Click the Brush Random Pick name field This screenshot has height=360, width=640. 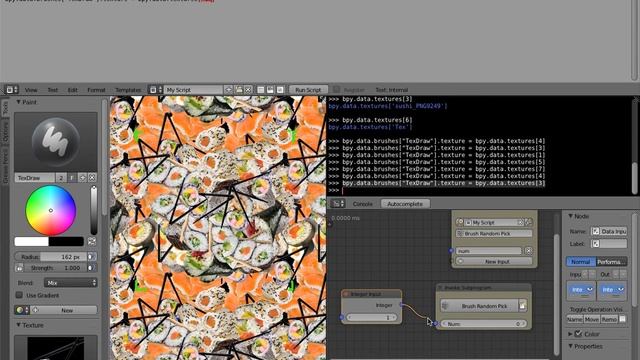pos(494,234)
